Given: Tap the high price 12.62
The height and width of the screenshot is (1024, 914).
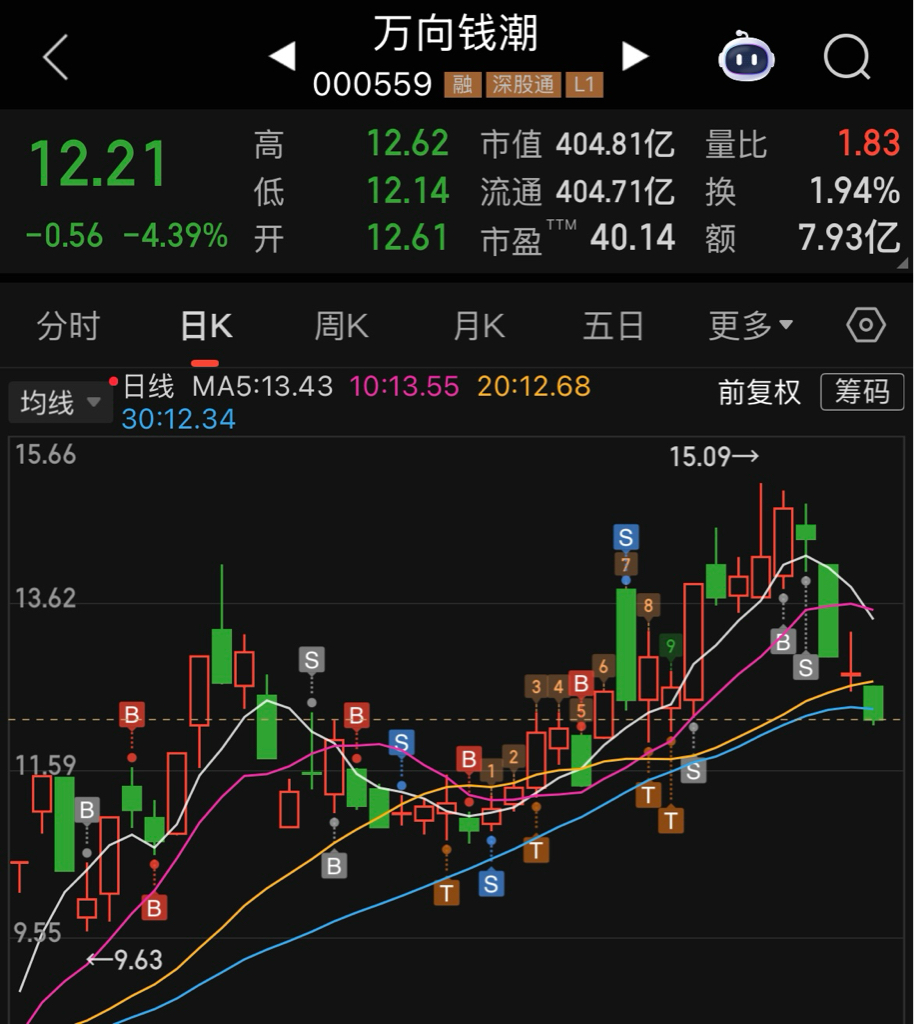Looking at the screenshot, I should [408, 143].
